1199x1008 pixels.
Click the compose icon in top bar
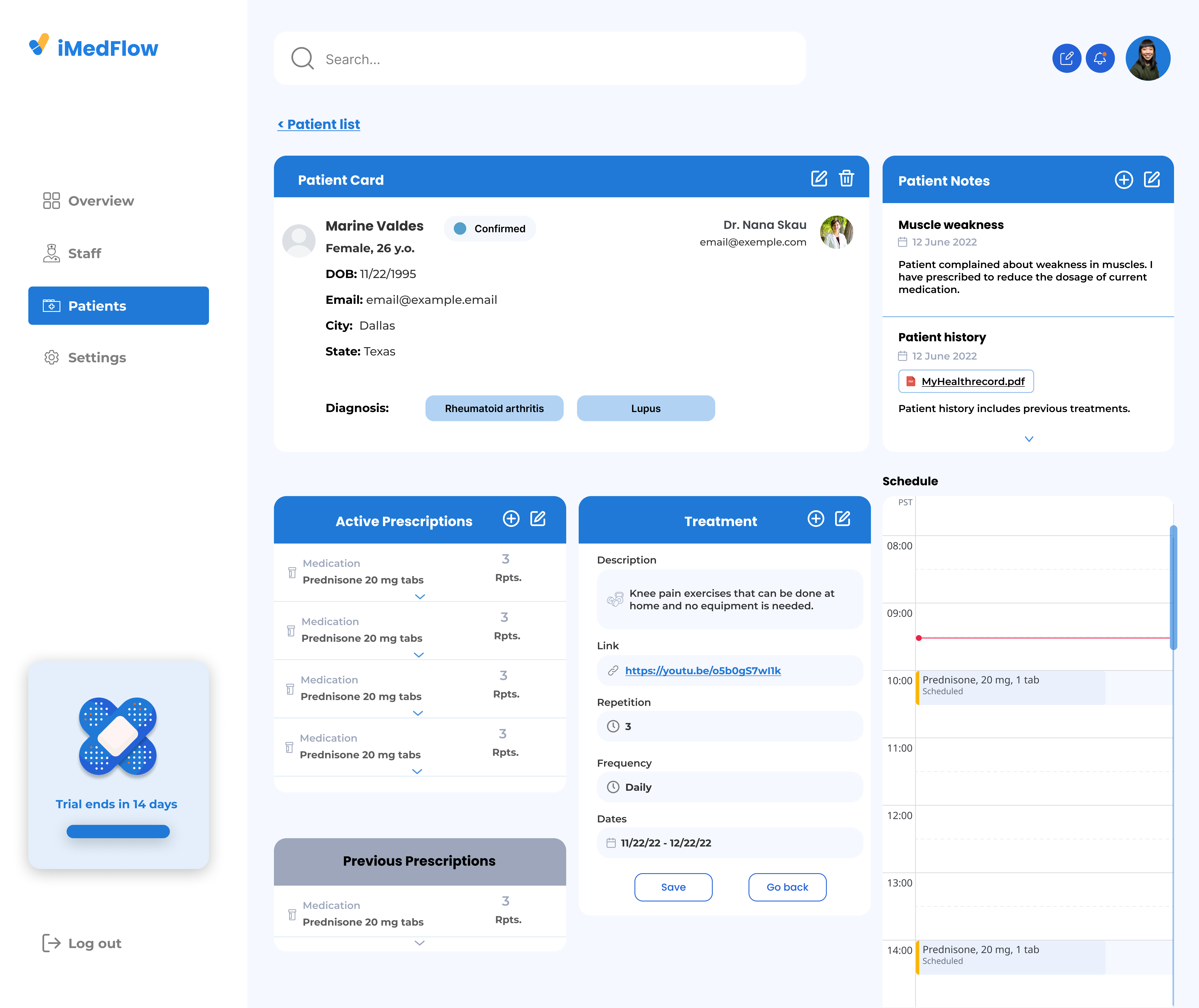pyautogui.click(x=1066, y=58)
